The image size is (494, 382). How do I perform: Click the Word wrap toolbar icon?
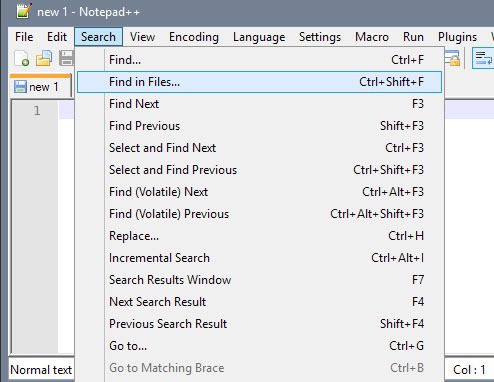pos(483,58)
